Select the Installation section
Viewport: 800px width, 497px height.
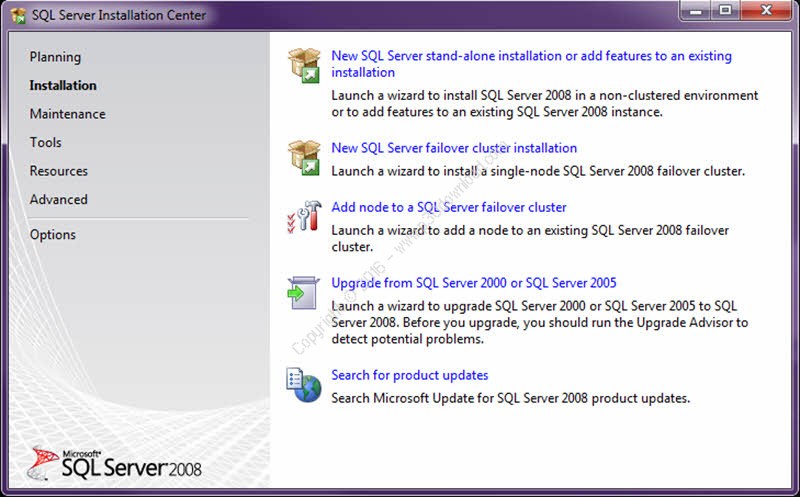pyautogui.click(x=63, y=86)
